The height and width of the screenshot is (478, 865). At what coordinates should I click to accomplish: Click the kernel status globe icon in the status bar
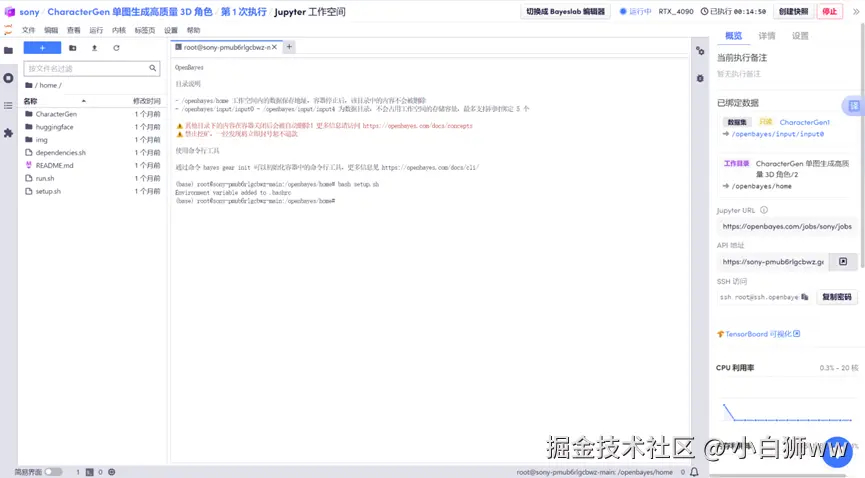tap(111, 472)
